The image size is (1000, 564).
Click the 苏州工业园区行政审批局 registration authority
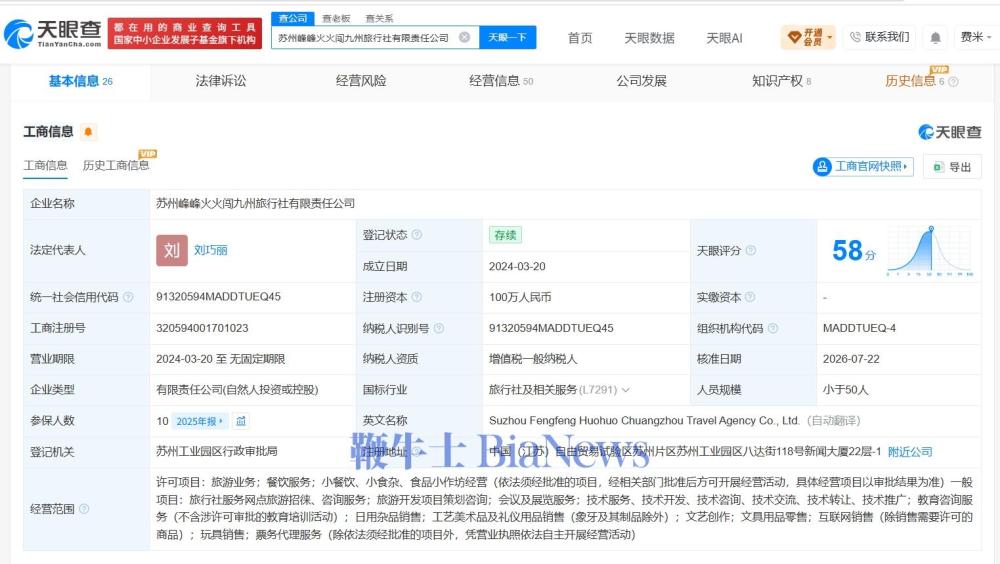tap(217, 451)
